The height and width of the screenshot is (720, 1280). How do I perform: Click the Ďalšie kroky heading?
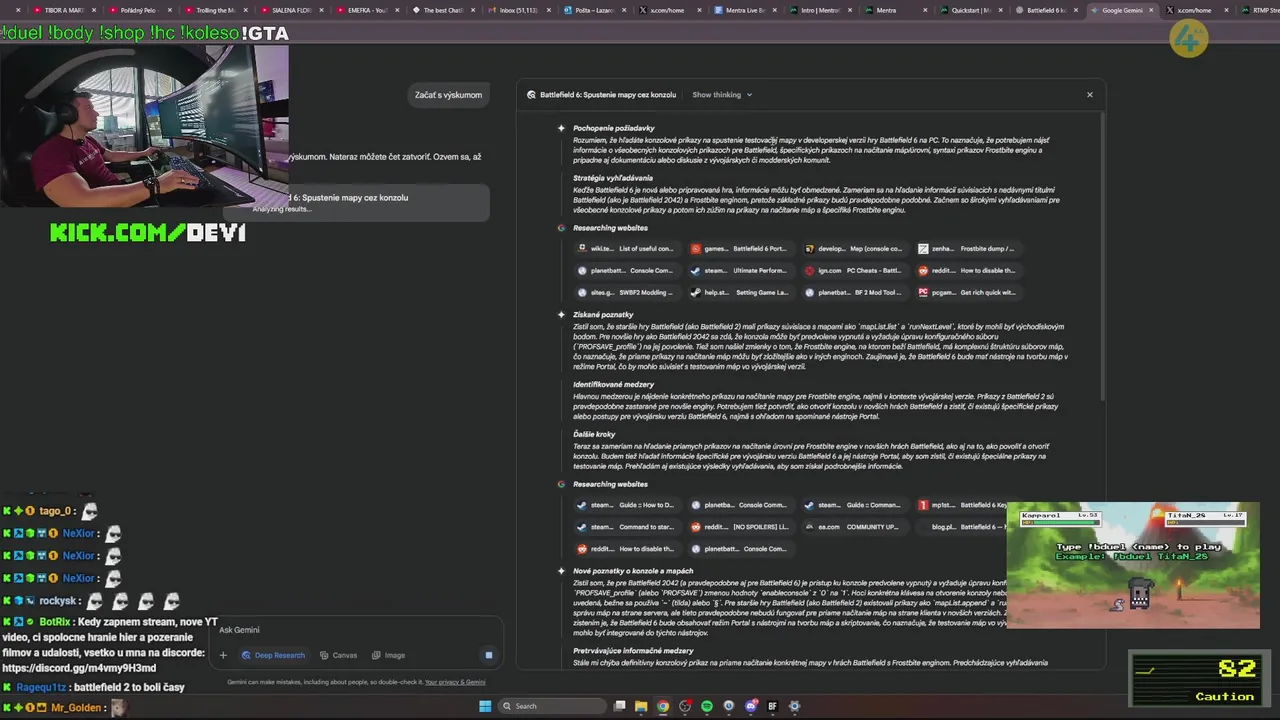(594, 434)
